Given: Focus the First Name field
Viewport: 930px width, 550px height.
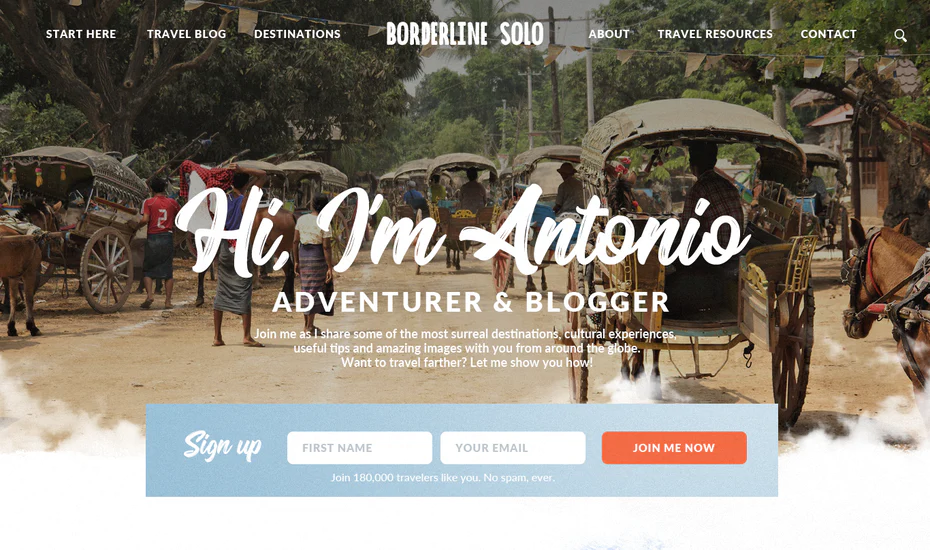Looking at the screenshot, I should pyautogui.click(x=359, y=448).
